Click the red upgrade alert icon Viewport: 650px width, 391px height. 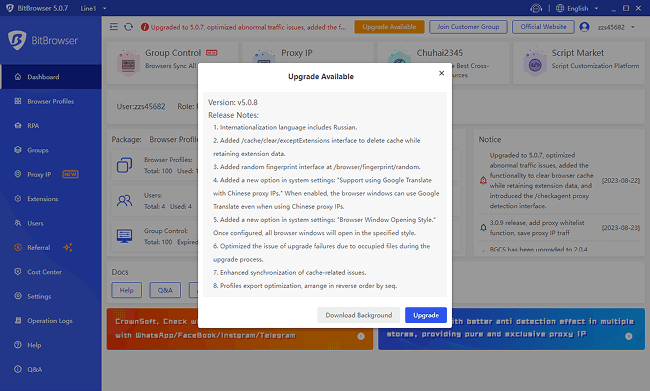pyautogui.click(x=145, y=27)
